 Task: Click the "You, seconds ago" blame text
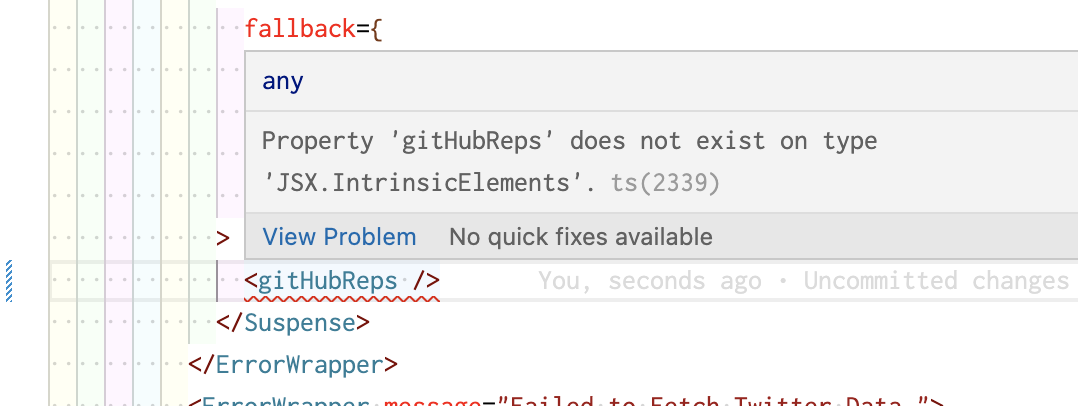pyautogui.click(x=649, y=281)
